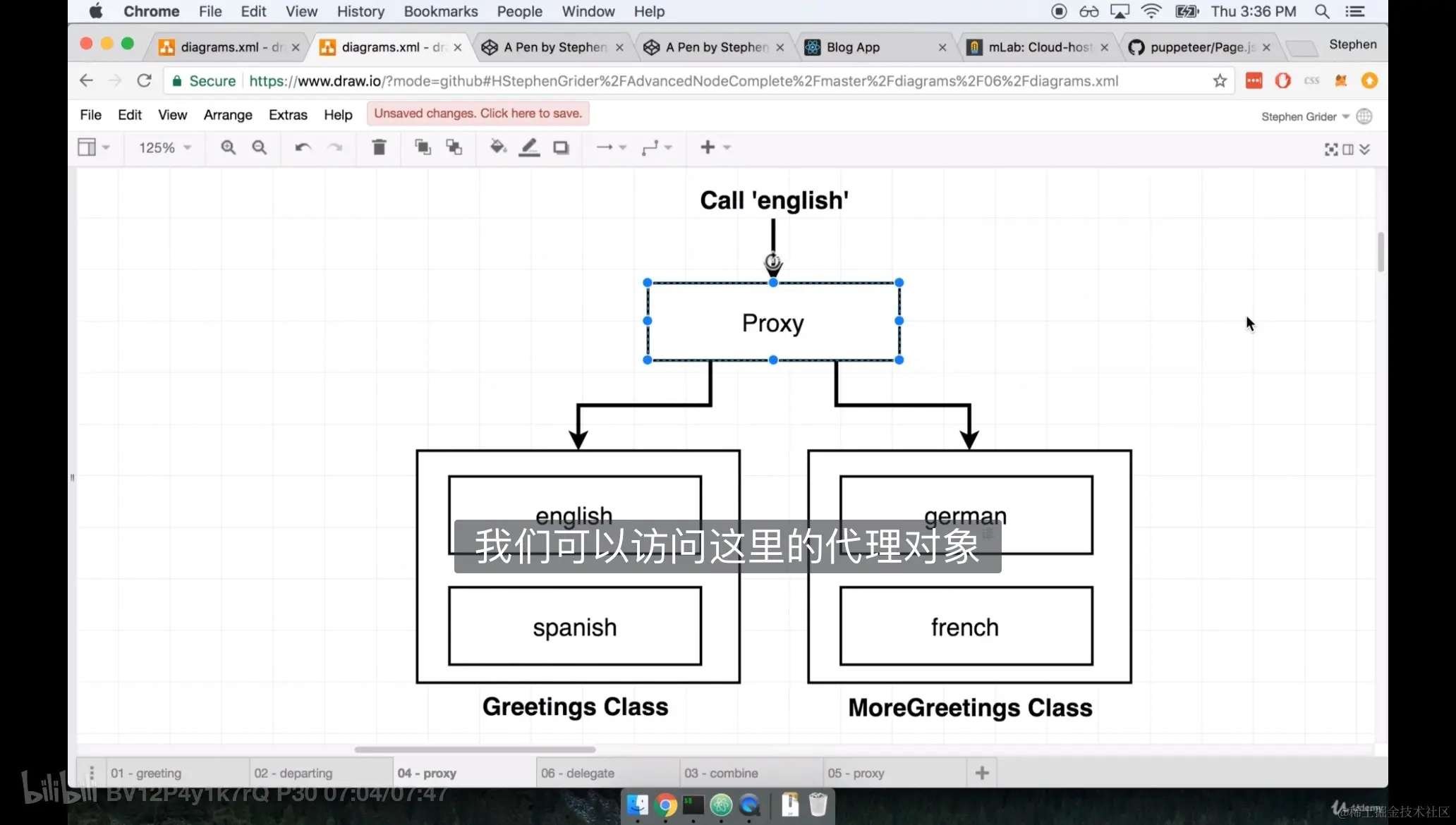The height and width of the screenshot is (825, 1456).
Task: Toggle the format panel icon
Action: pyautogui.click(x=1348, y=149)
